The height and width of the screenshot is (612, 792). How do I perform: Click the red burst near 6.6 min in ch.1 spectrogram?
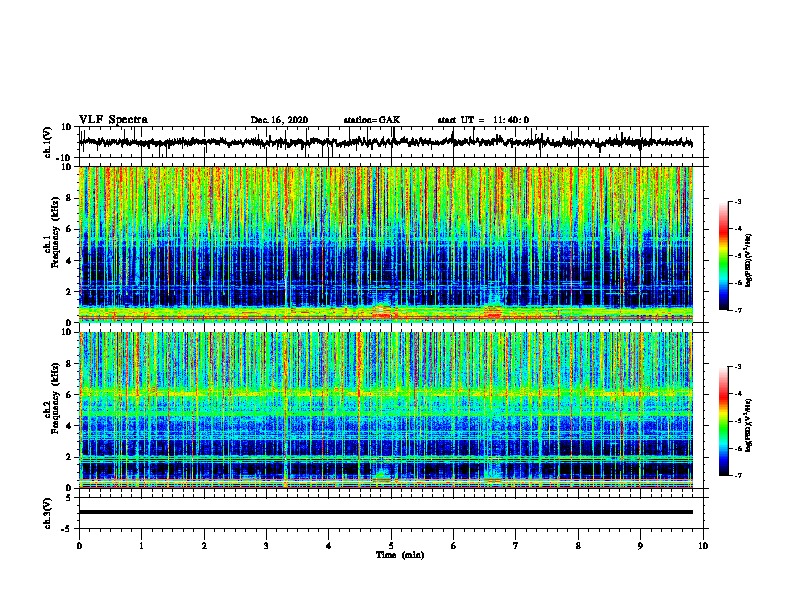[492, 314]
